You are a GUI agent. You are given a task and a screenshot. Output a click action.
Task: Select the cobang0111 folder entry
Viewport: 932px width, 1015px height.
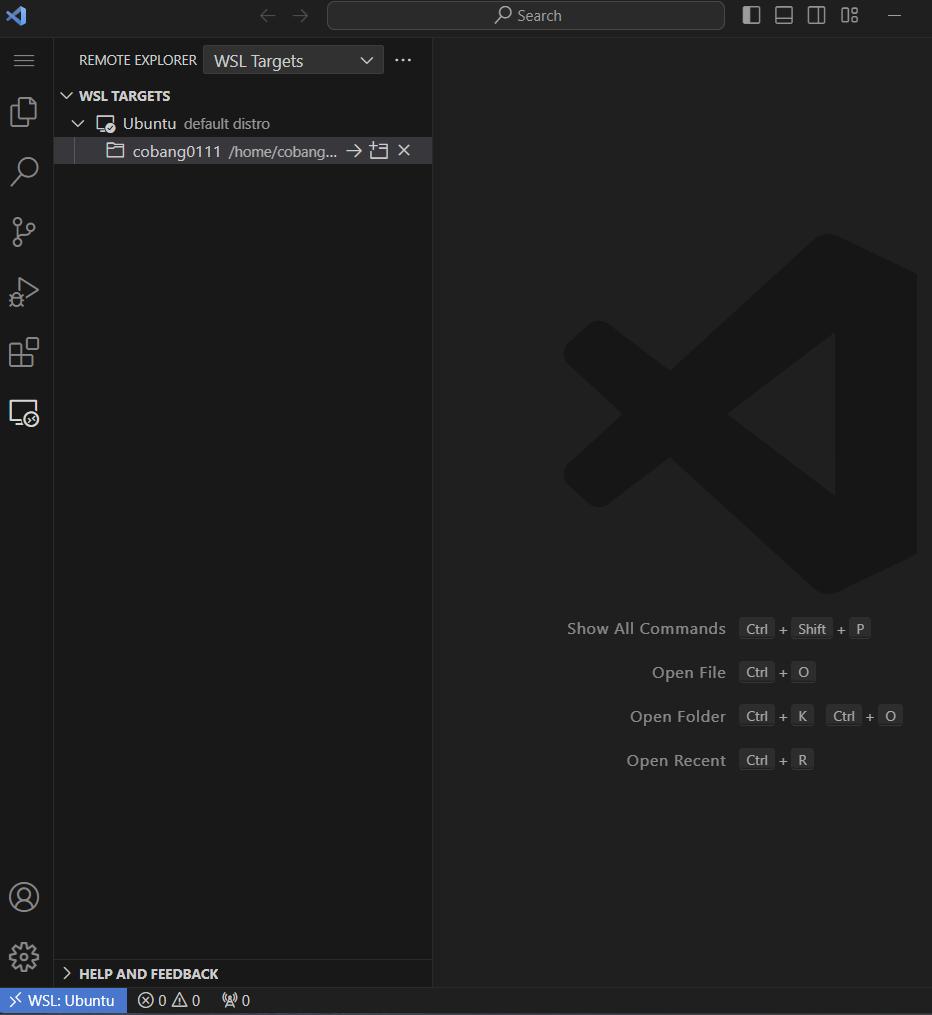pos(243,151)
